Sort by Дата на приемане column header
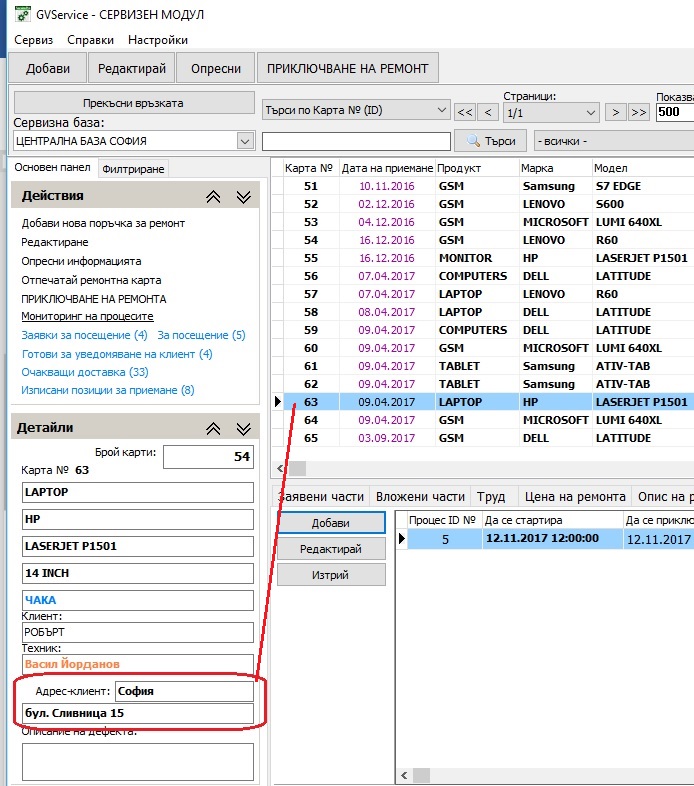This screenshot has width=694, height=786. click(387, 168)
